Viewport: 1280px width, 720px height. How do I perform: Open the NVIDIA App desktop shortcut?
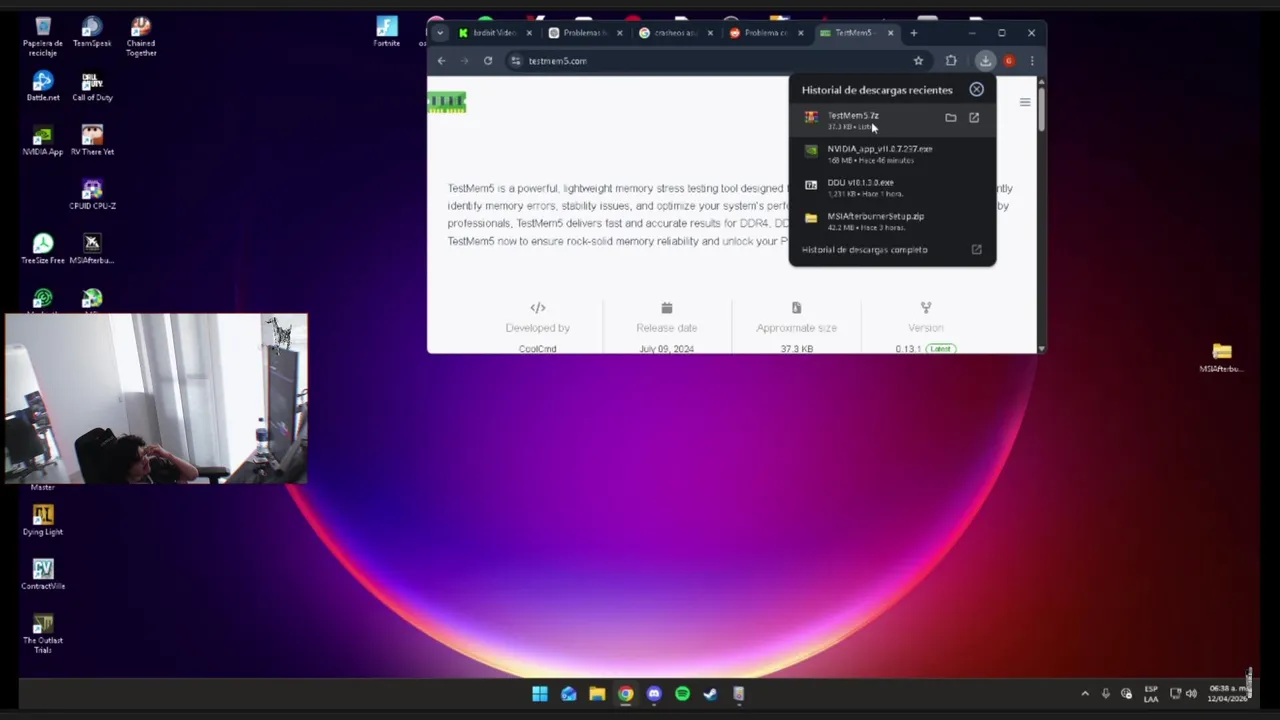(x=43, y=140)
